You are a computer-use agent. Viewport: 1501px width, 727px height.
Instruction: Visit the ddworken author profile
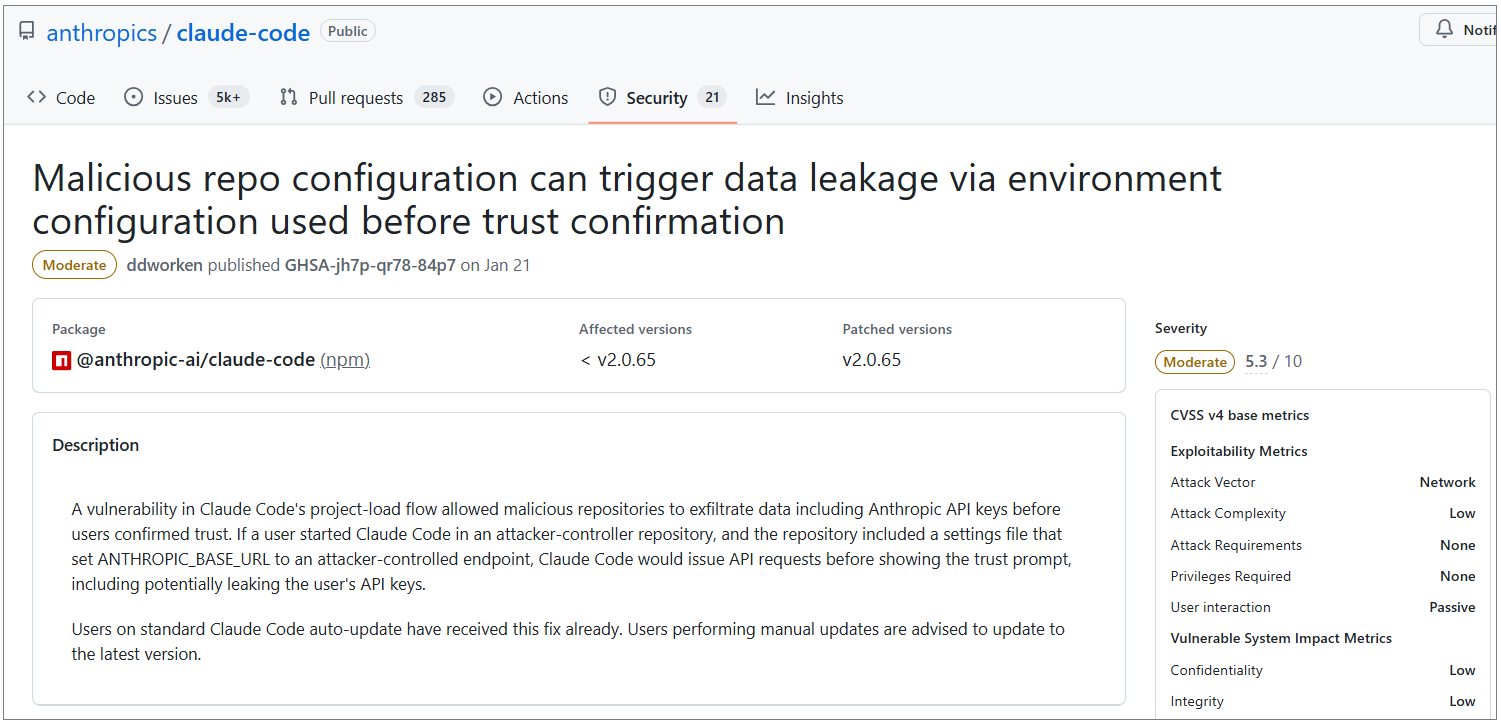[x=165, y=265]
